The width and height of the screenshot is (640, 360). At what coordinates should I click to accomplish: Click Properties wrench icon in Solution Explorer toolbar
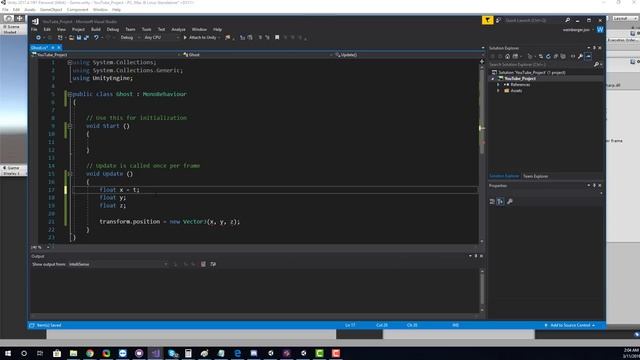[580, 56]
